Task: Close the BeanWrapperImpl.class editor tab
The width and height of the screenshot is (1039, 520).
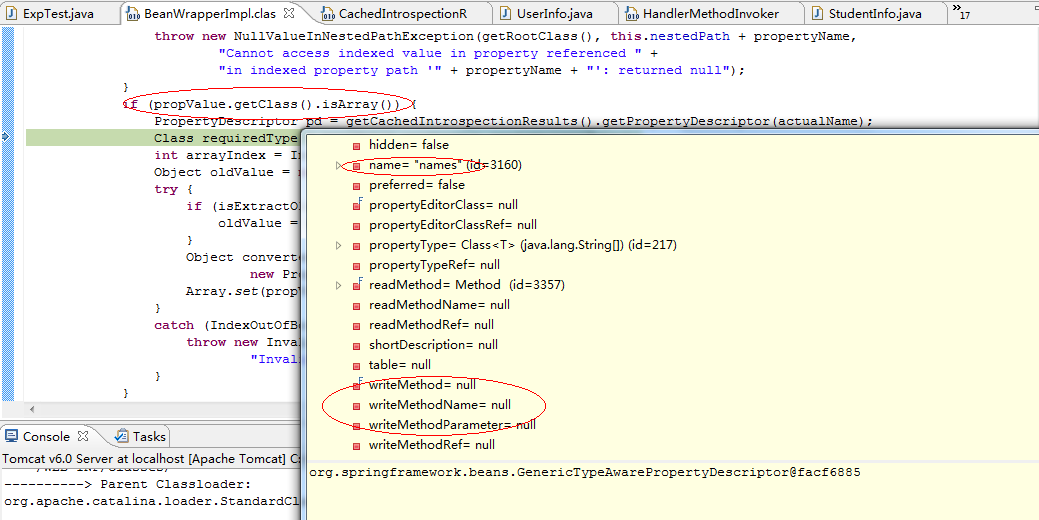Action: pos(288,13)
